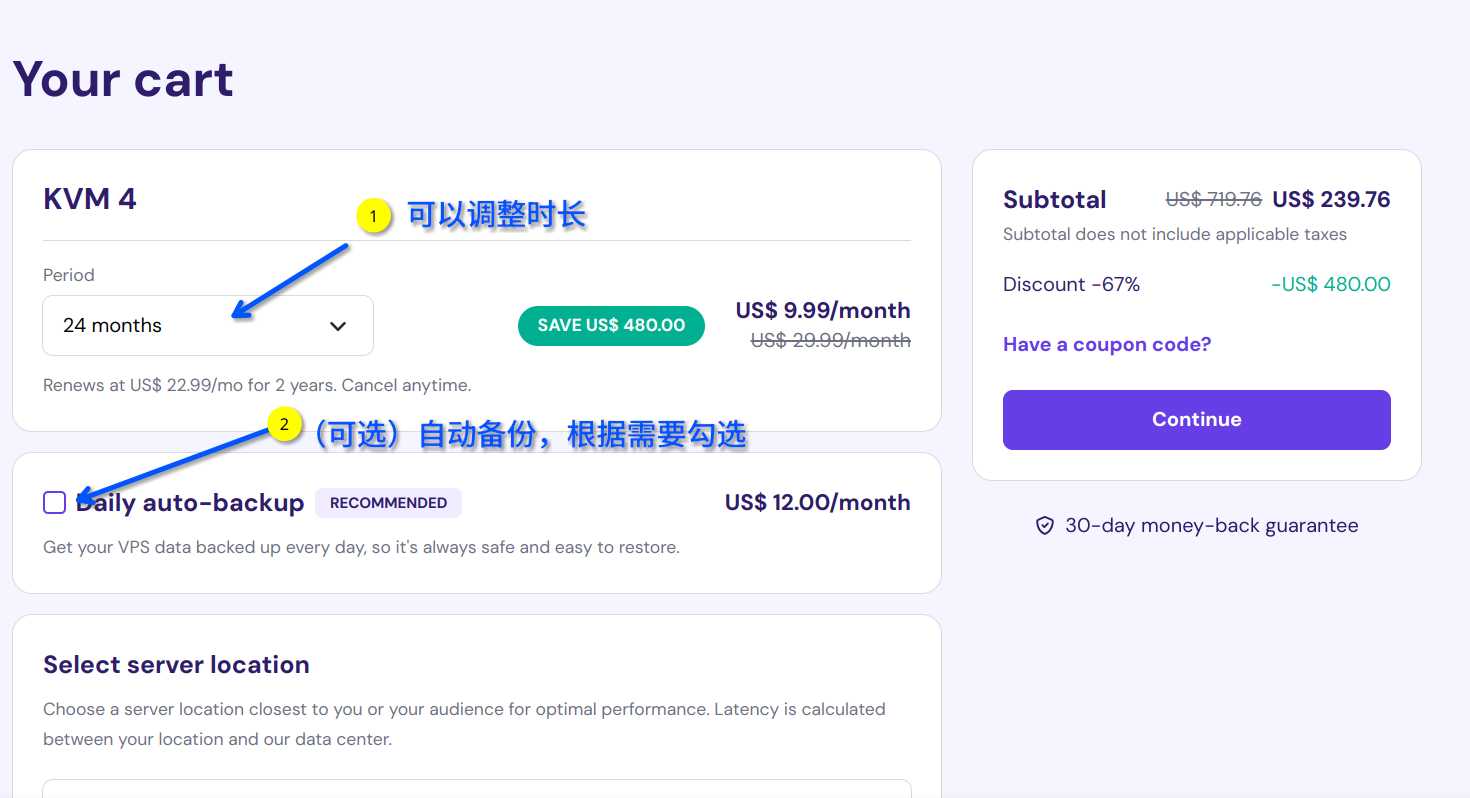Click the strikethrough US$ 719.76 subtotal price
Image resolution: width=1470 pixels, height=798 pixels.
pyautogui.click(x=1213, y=200)
